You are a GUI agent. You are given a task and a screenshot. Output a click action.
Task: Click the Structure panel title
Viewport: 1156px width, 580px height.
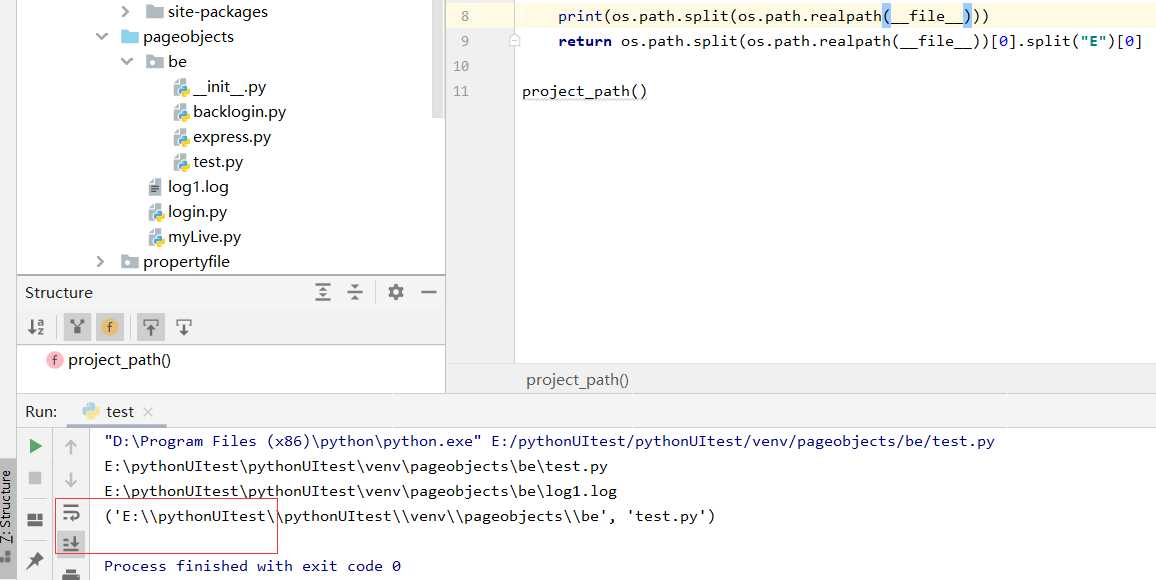pos(59,293)
